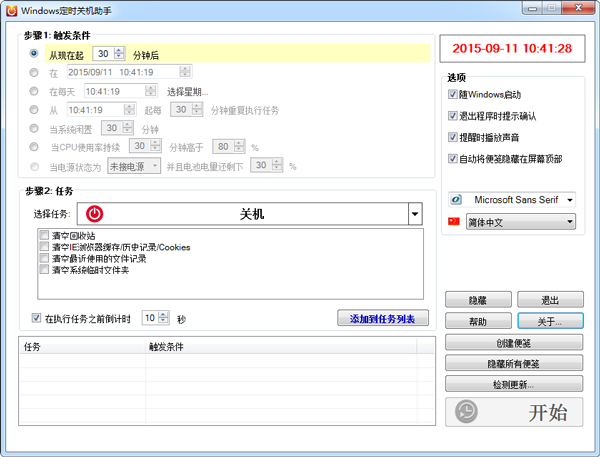Toggle 提醒时播放声音 checkbox
This screenshot has width=600, height=457.
click(453, 137)
